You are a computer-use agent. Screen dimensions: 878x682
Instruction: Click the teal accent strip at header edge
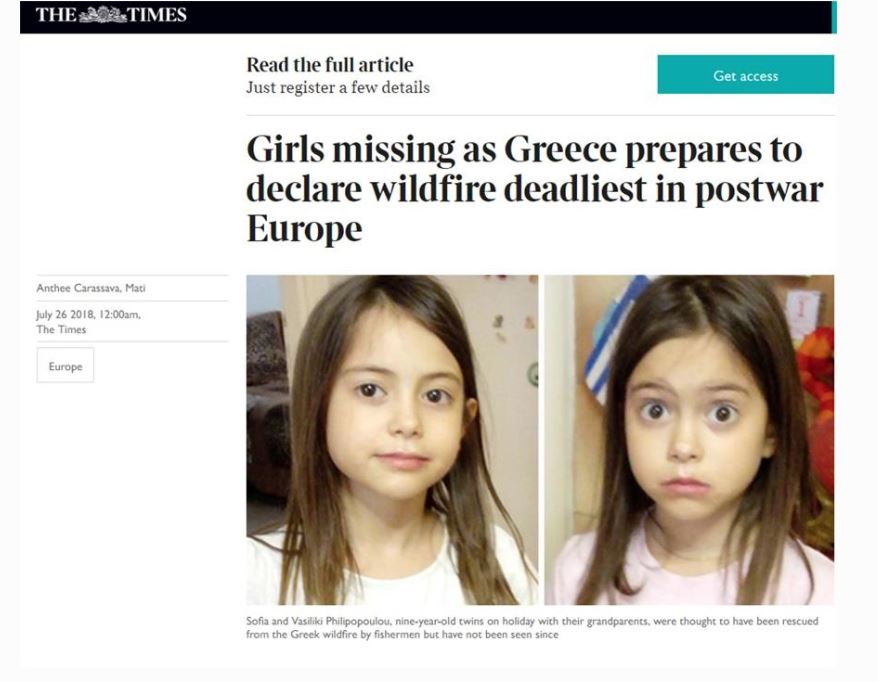tap(834, 17)
